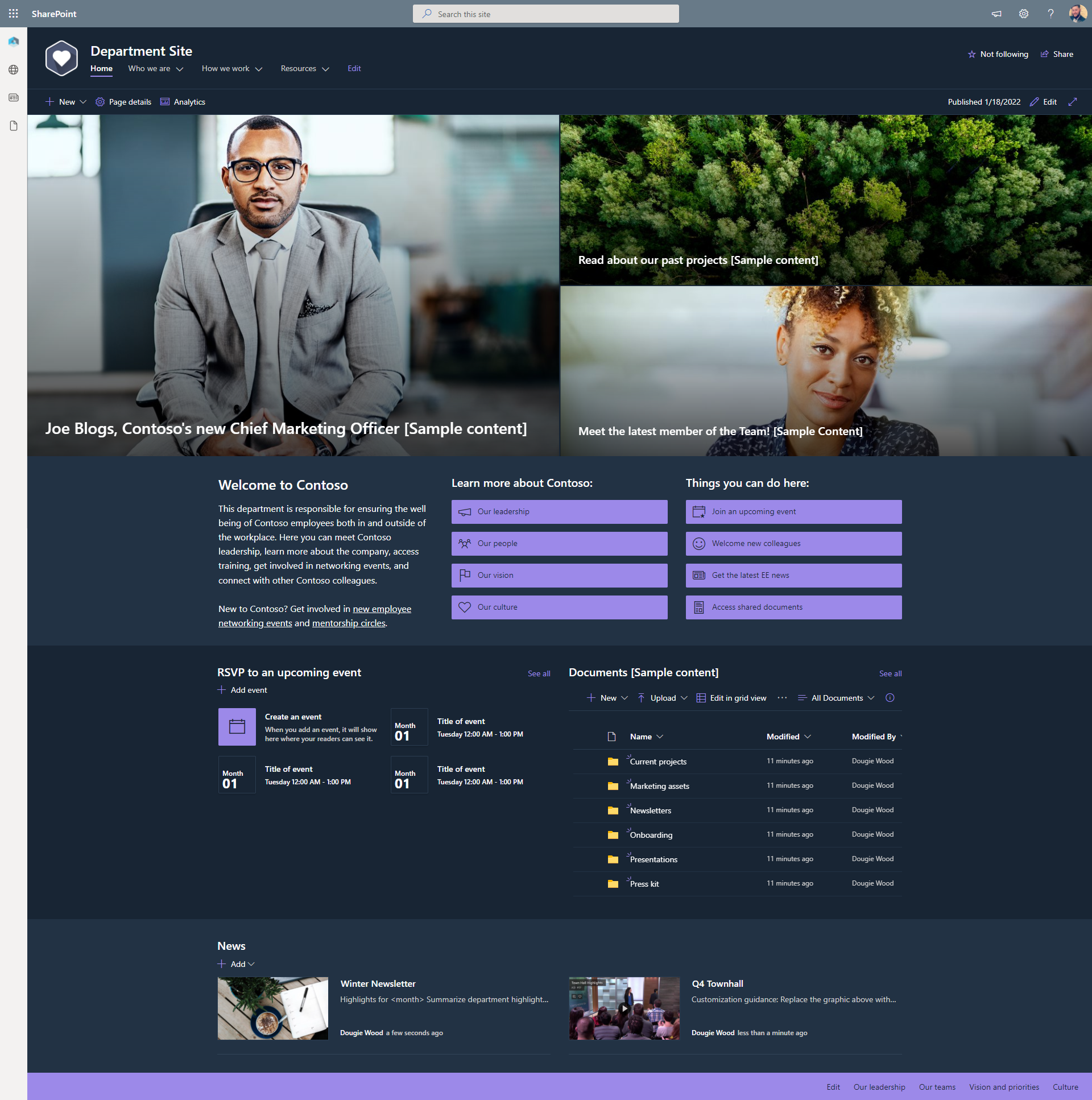Click the Documents info details icon
The width and height of the screenshot is (1092, 1100).
coord(890,698)
